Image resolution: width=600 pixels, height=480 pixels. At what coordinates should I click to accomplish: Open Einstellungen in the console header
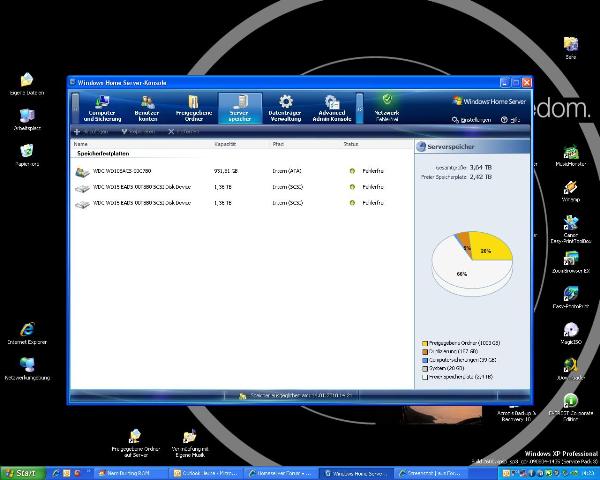(471, 120)
